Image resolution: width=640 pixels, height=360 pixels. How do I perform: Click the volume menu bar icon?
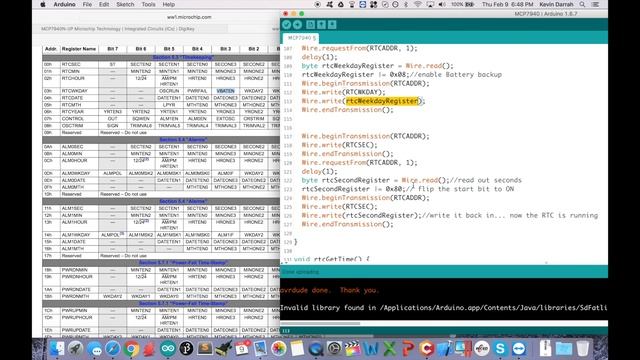coord(442,4)
